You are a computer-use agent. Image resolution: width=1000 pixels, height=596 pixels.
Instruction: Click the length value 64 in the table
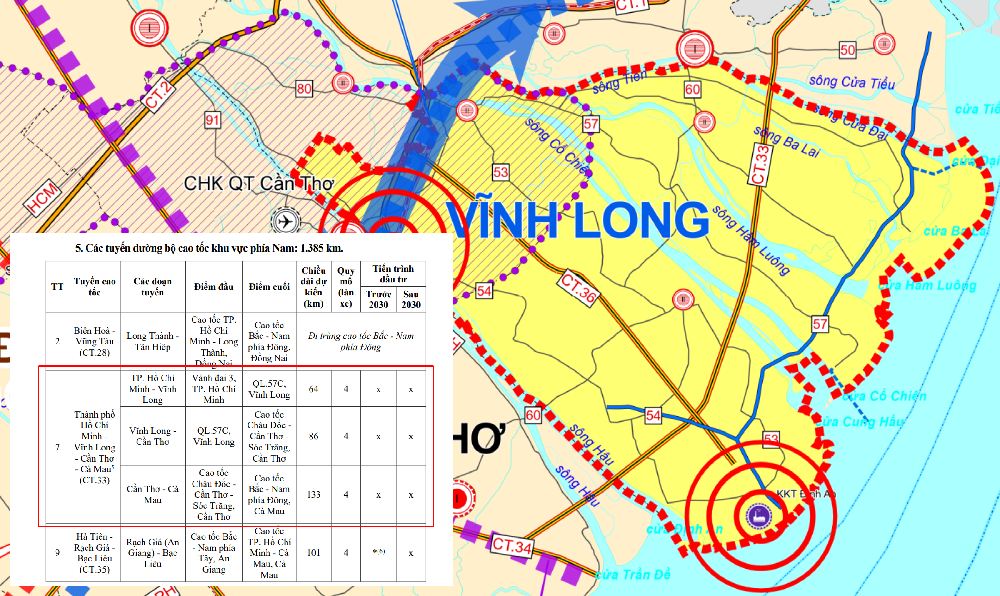pos(313,389)
